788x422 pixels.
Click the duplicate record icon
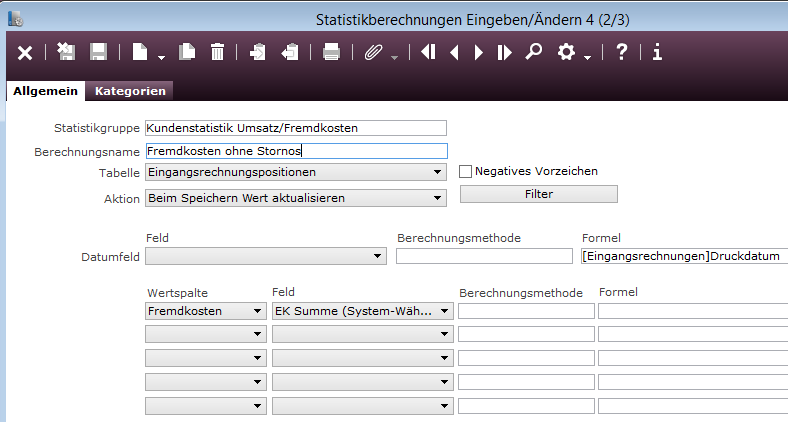coord(187,53)
